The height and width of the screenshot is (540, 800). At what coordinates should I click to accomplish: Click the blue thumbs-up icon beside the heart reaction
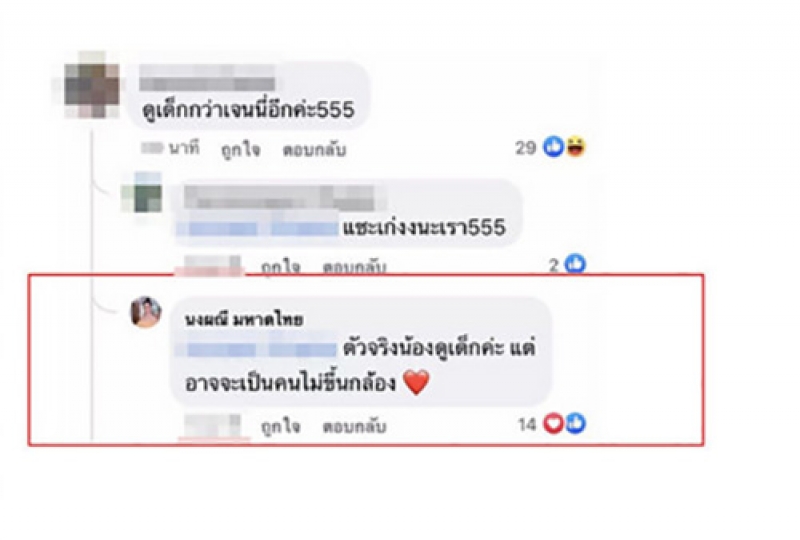coord(576,424)
